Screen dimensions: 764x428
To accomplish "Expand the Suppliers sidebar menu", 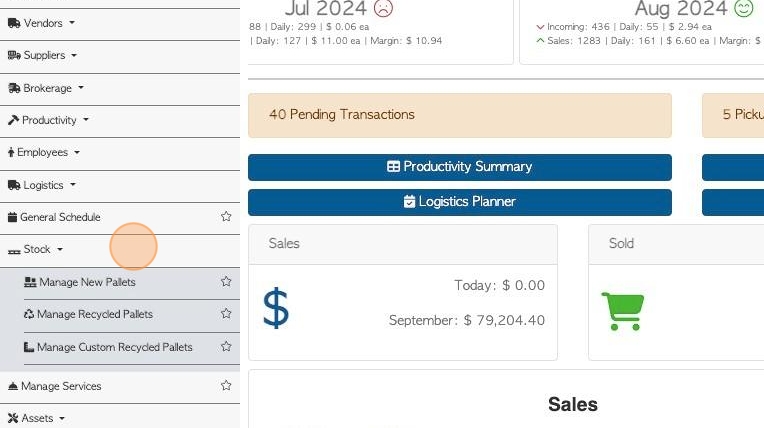I will point(120,56).
